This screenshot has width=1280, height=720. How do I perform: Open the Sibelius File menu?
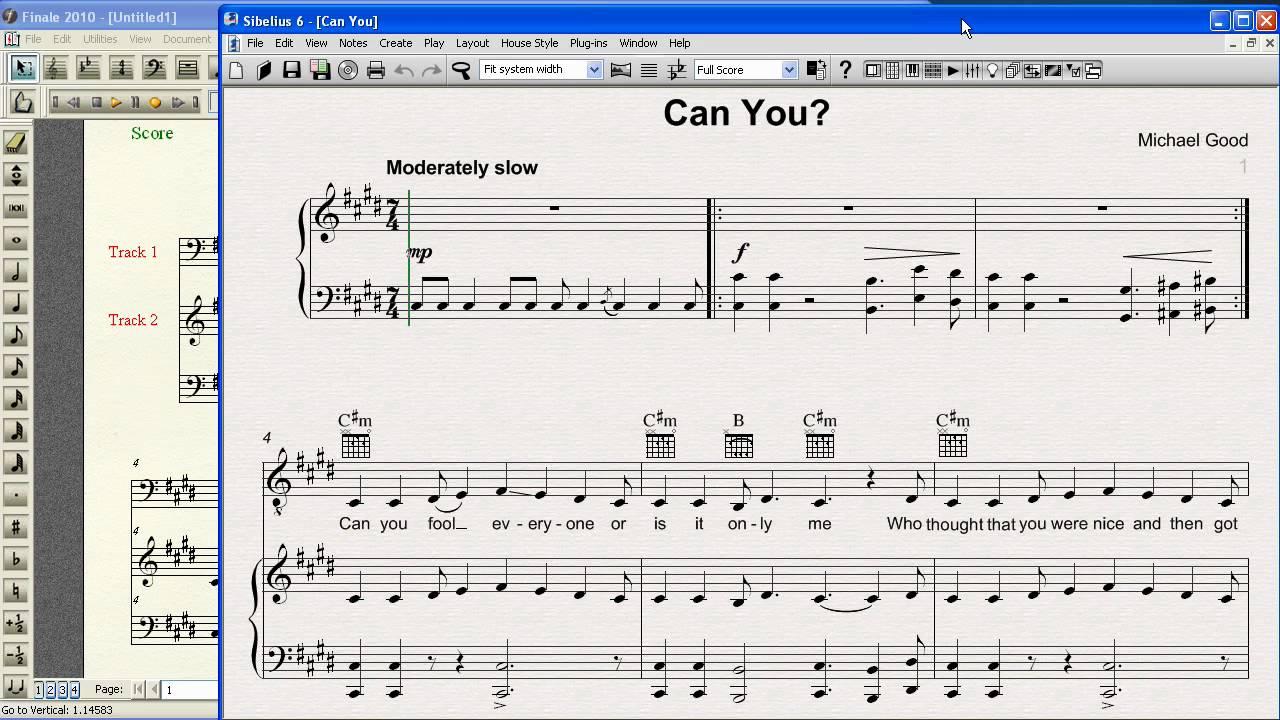click(x=255, y=43)
